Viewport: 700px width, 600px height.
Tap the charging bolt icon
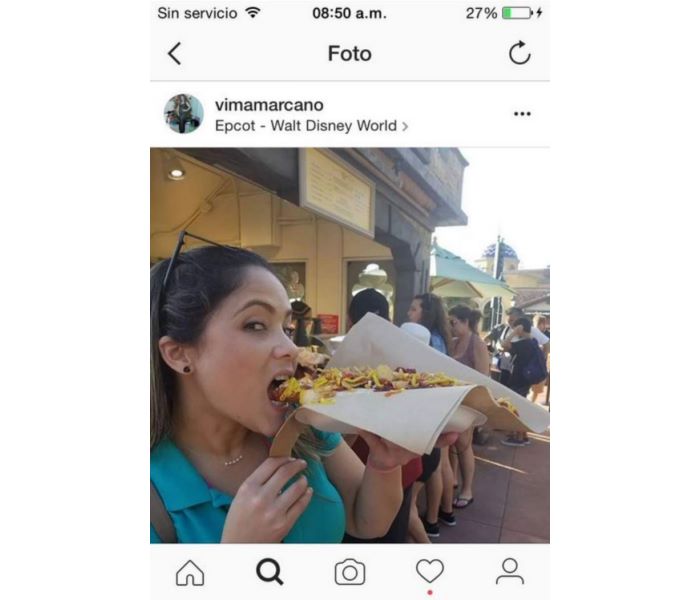539,13
